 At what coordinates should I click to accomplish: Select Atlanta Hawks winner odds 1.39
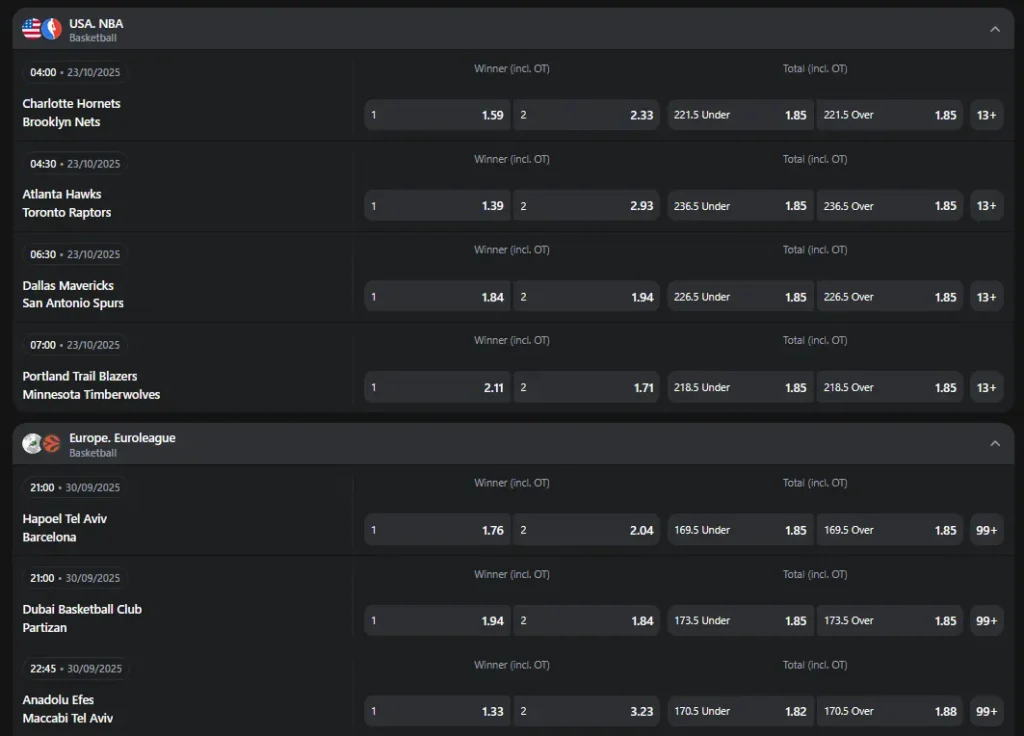tap(437, 206)
